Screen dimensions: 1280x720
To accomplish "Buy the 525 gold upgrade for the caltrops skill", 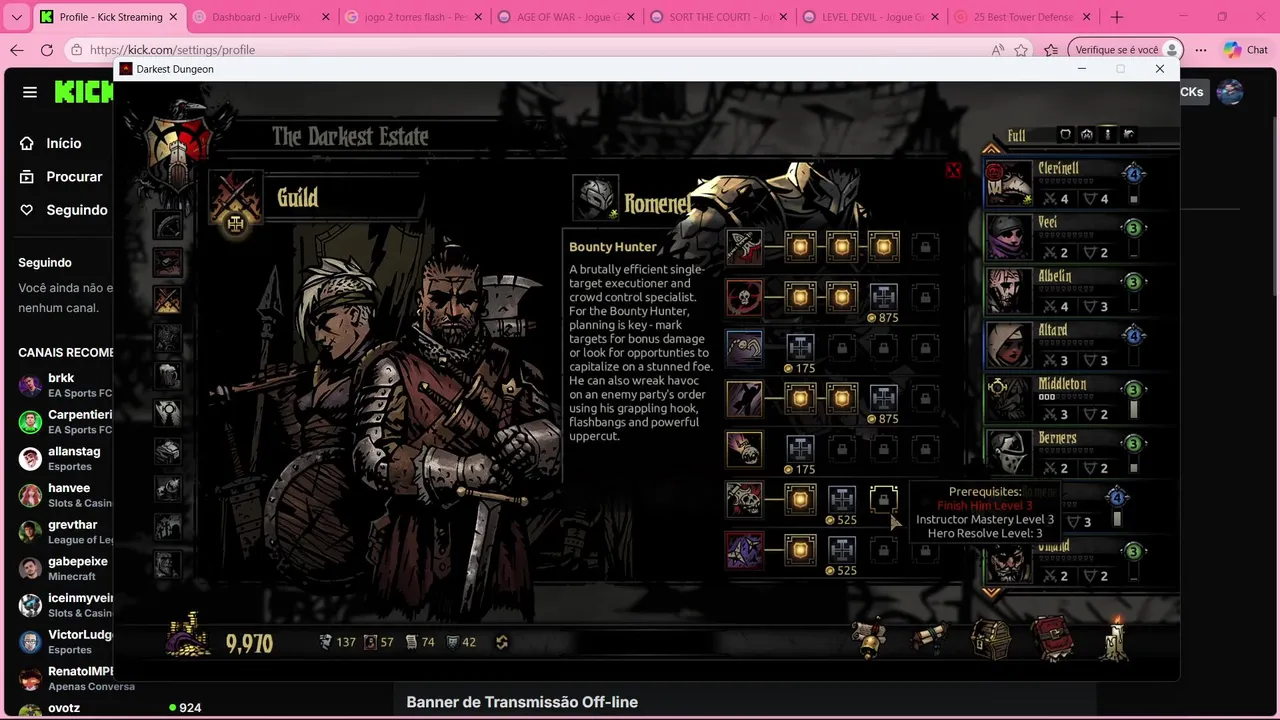I will [x=842, y=550].
